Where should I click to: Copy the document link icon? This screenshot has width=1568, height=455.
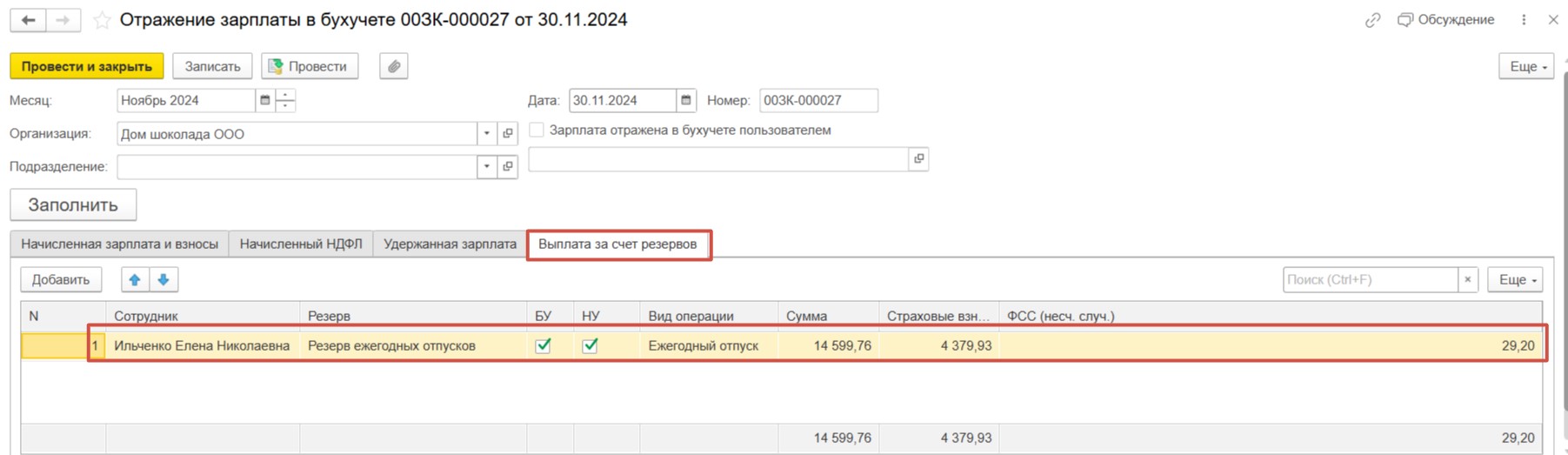(x=1372, y=20)
